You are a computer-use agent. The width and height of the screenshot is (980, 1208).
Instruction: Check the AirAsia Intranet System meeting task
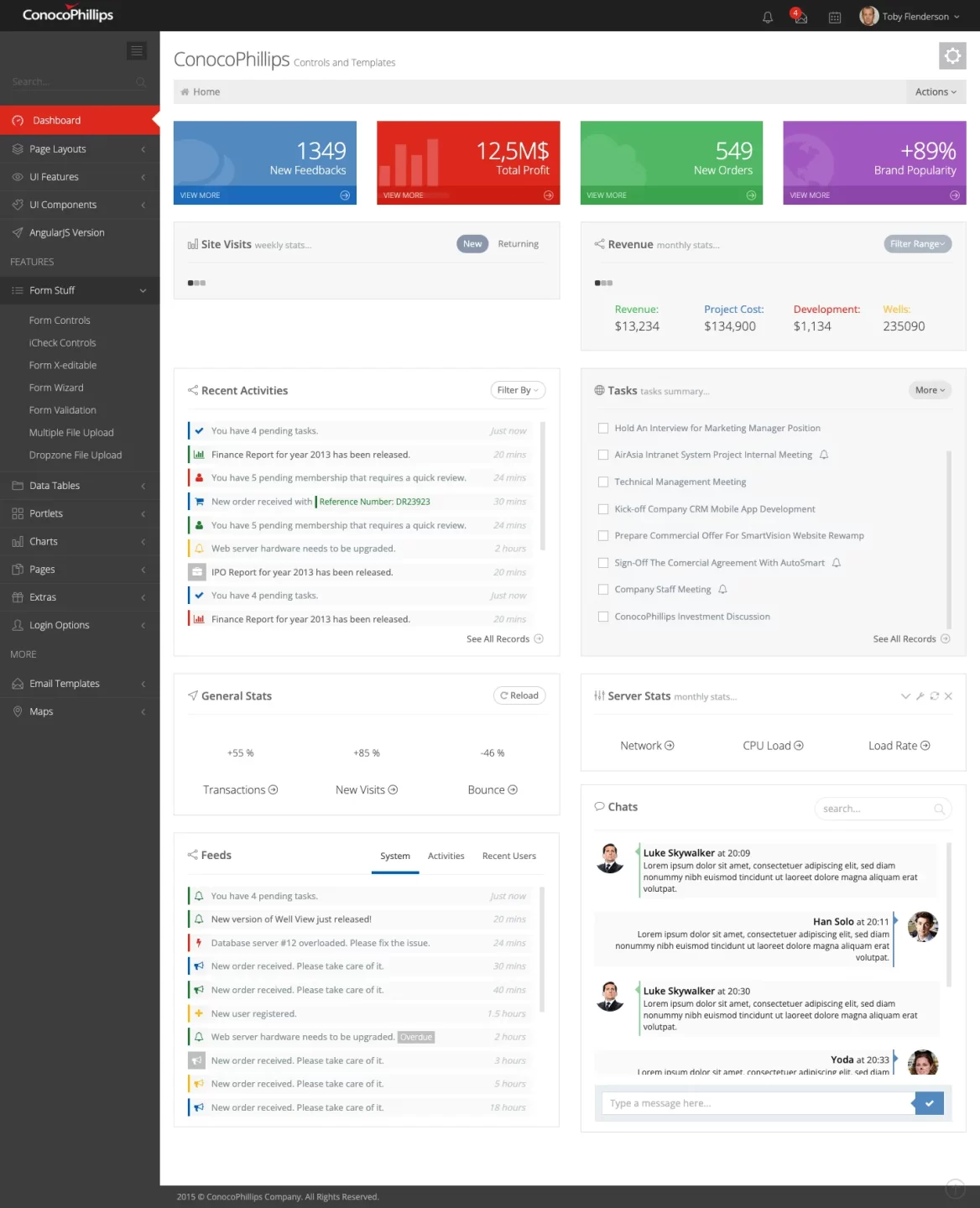point(603,455)
